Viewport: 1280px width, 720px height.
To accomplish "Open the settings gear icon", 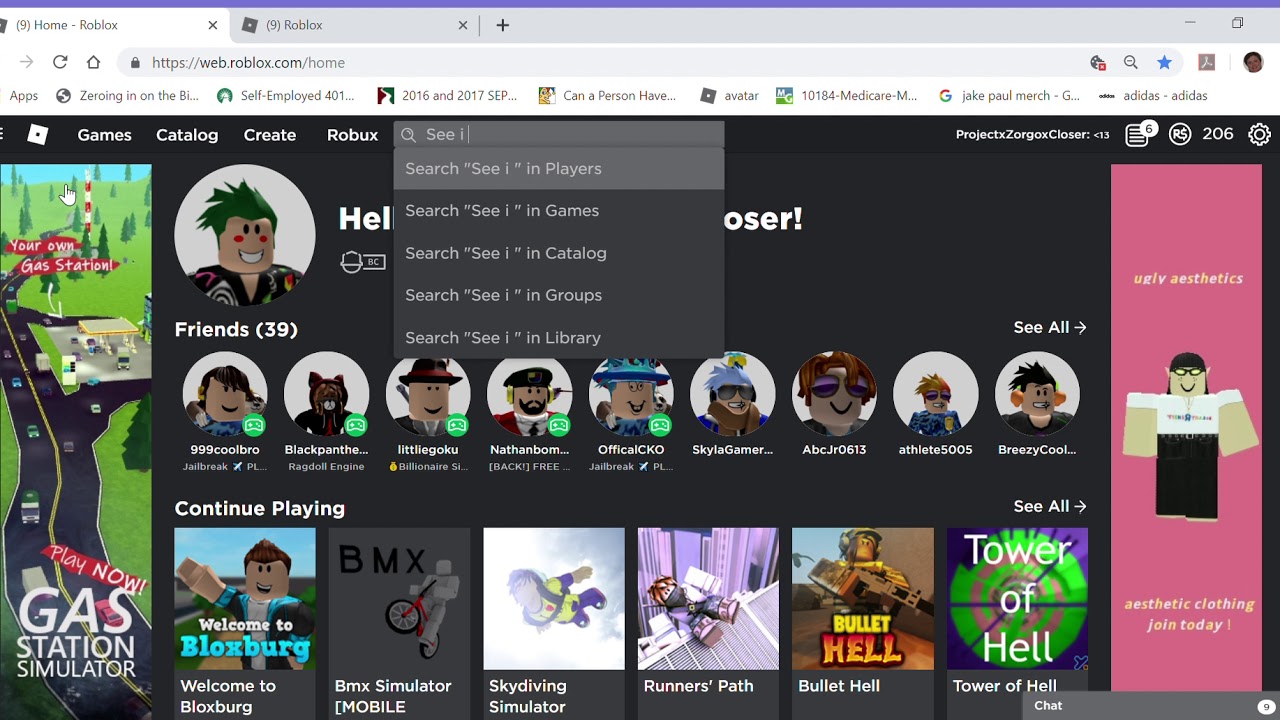I will click(1259, 134).
